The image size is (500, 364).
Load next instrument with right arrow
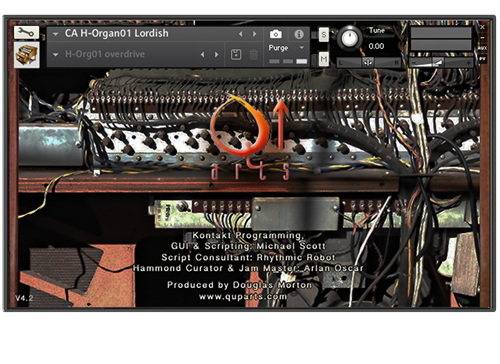click(254, 34)
